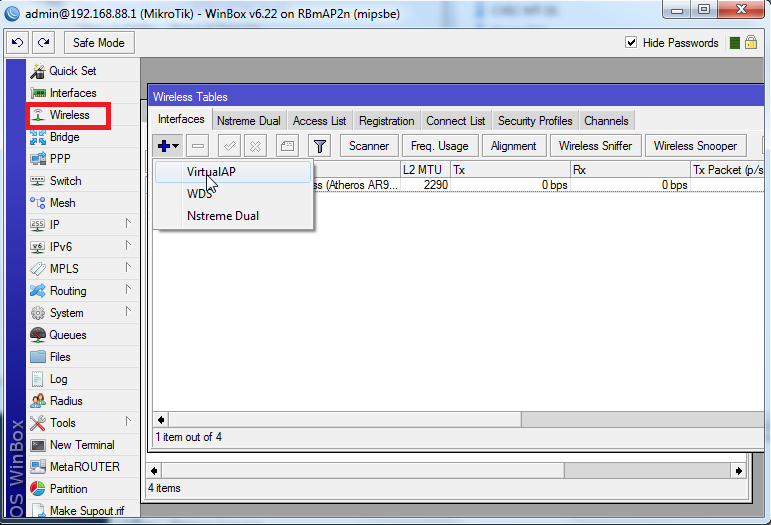This screenshot has width=771, height=525.
Task: Click the redo arrow icon in toolbar
Action: click(x=43, y=43)
